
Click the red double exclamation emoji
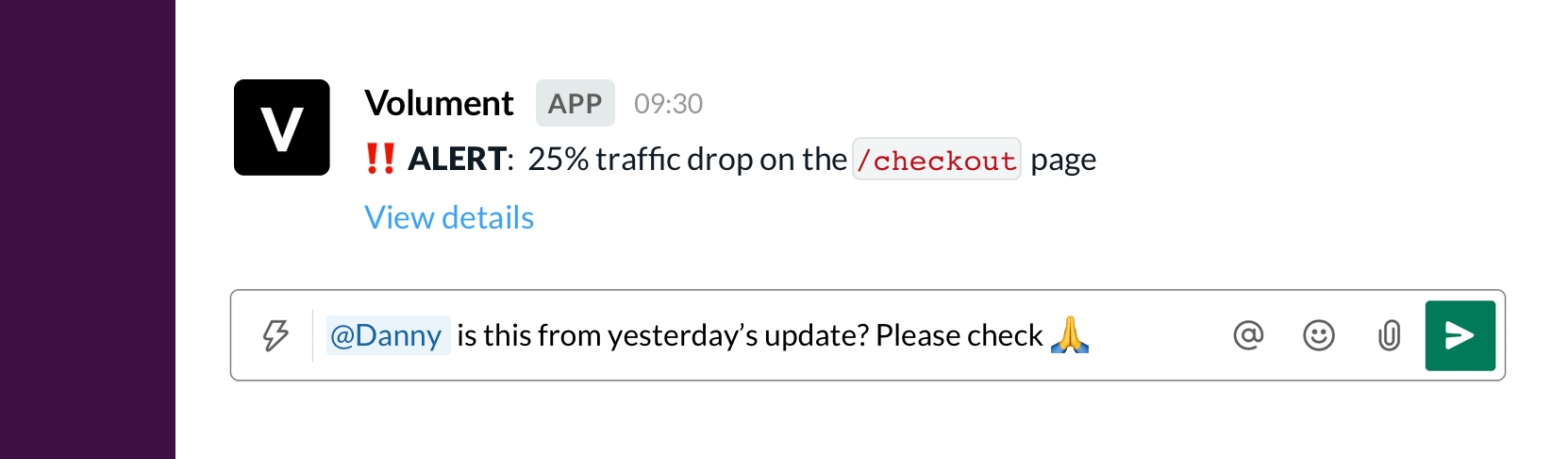click(x=380, y=159)
